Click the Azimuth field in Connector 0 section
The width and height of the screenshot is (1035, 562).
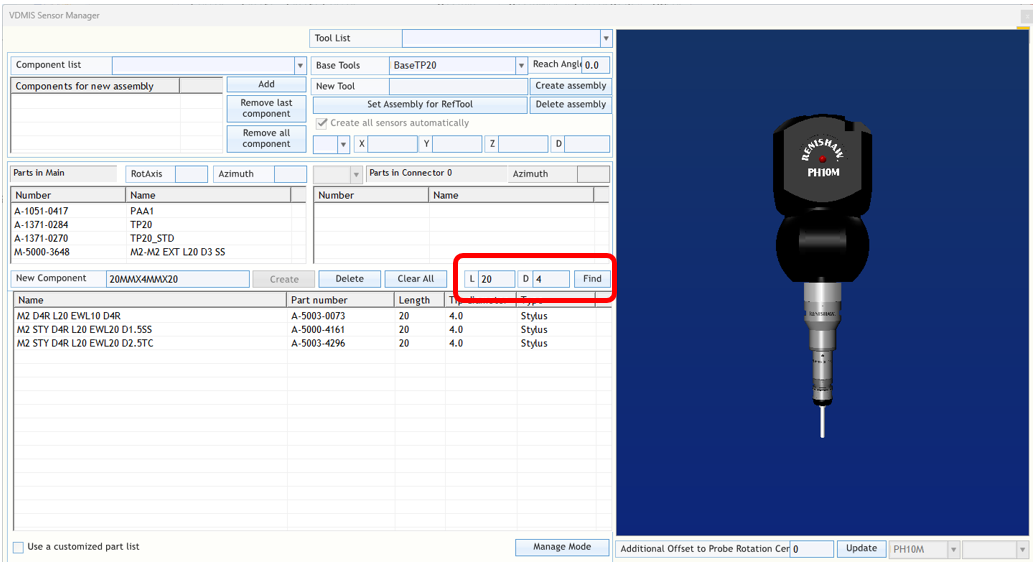pos(593,174)
